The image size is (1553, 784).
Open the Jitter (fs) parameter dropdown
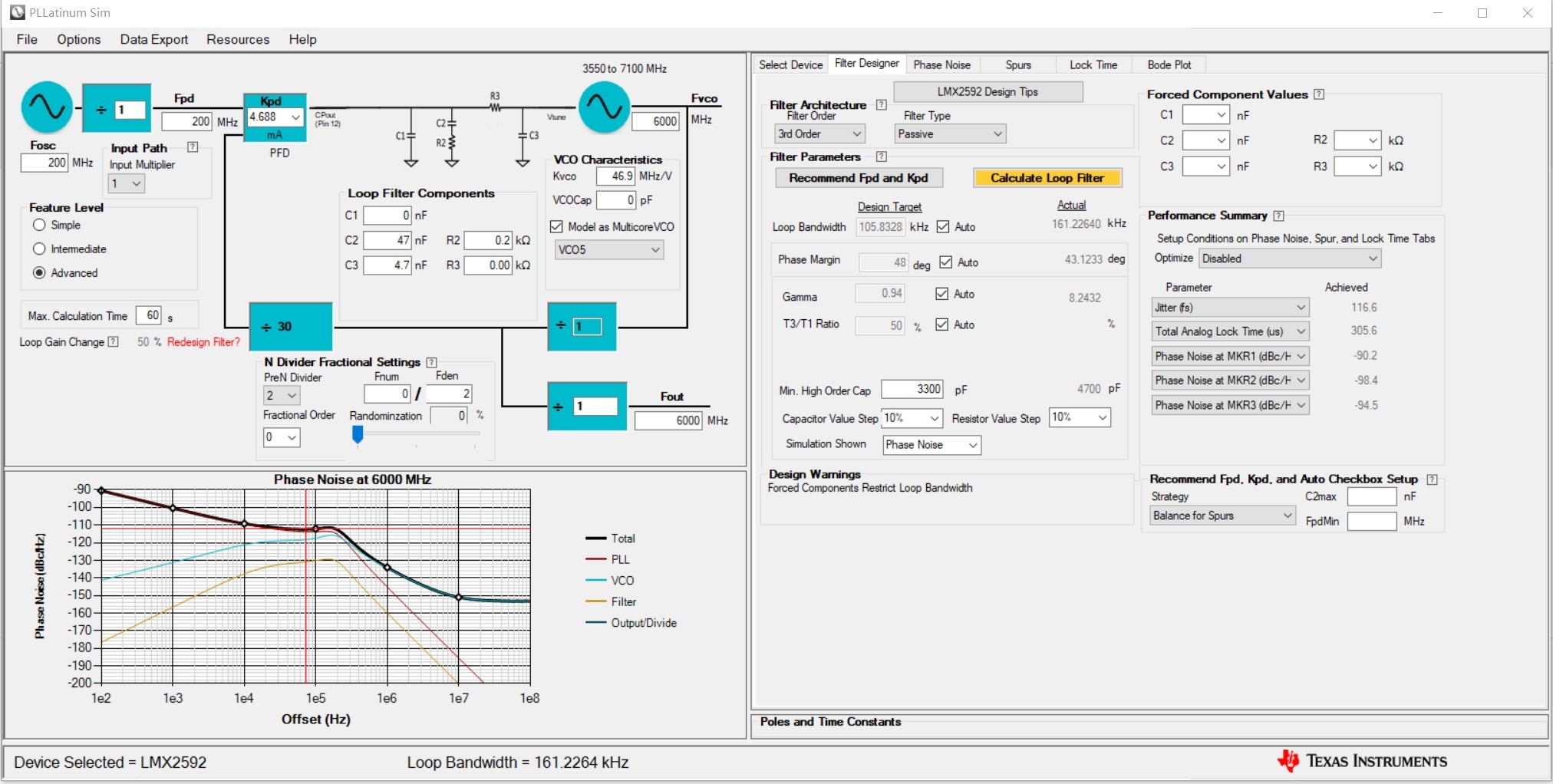(x=1230, y=308)
